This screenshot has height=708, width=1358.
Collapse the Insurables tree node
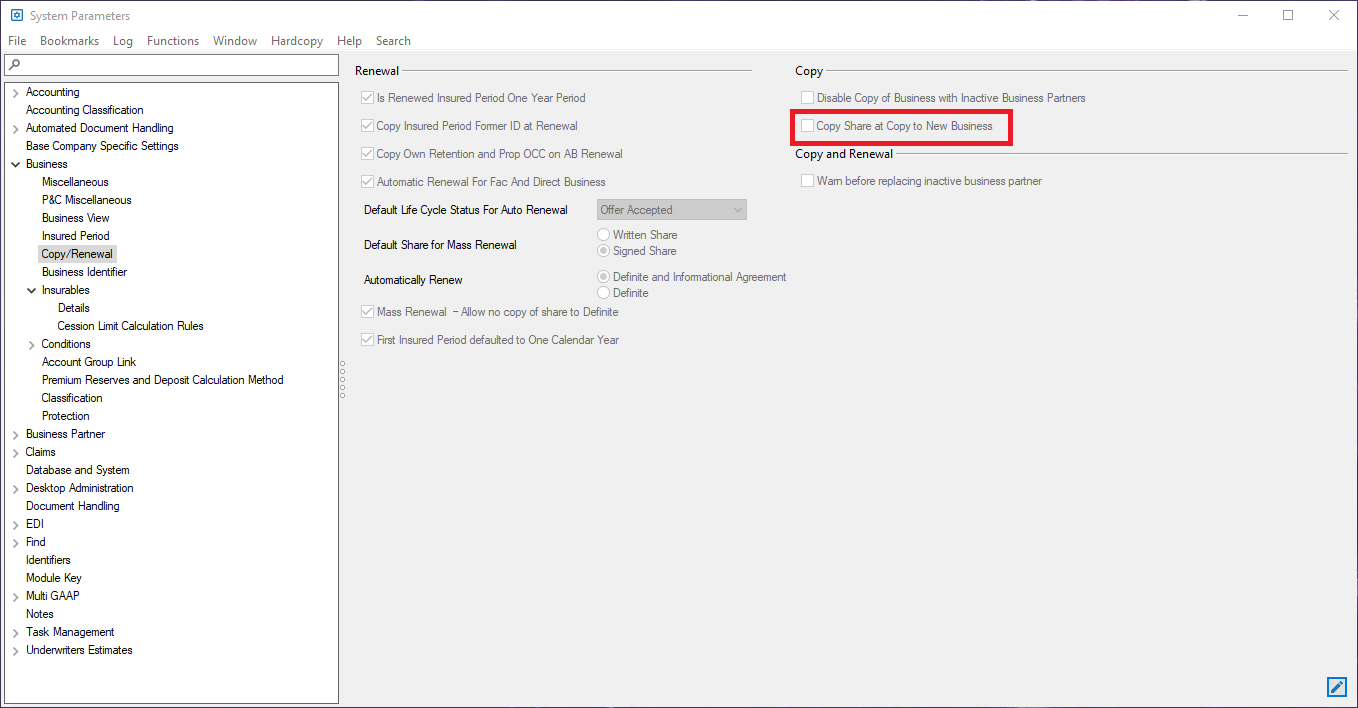[31, 290]
